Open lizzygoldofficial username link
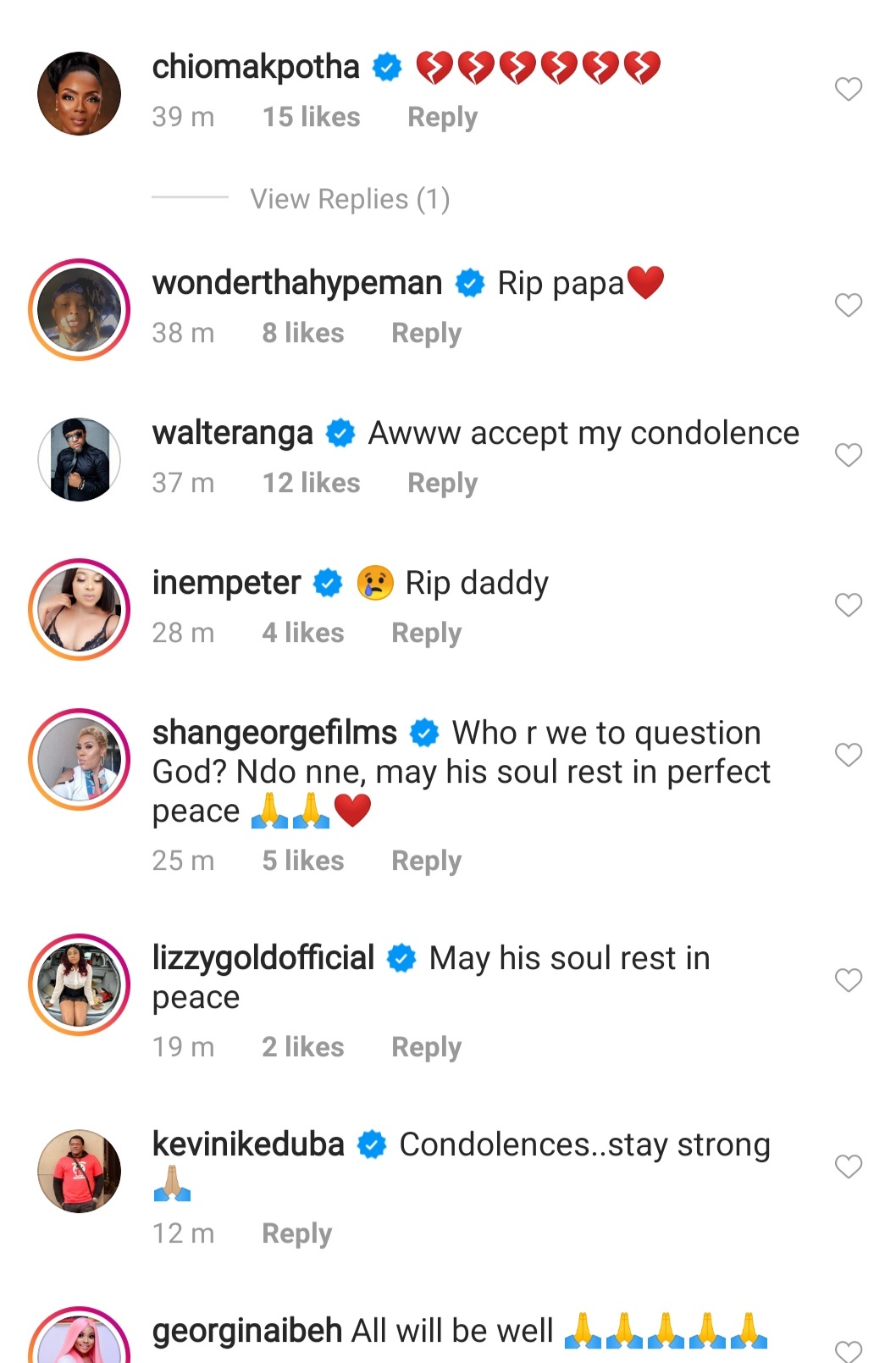896x1363 pixels. [263, 958]
